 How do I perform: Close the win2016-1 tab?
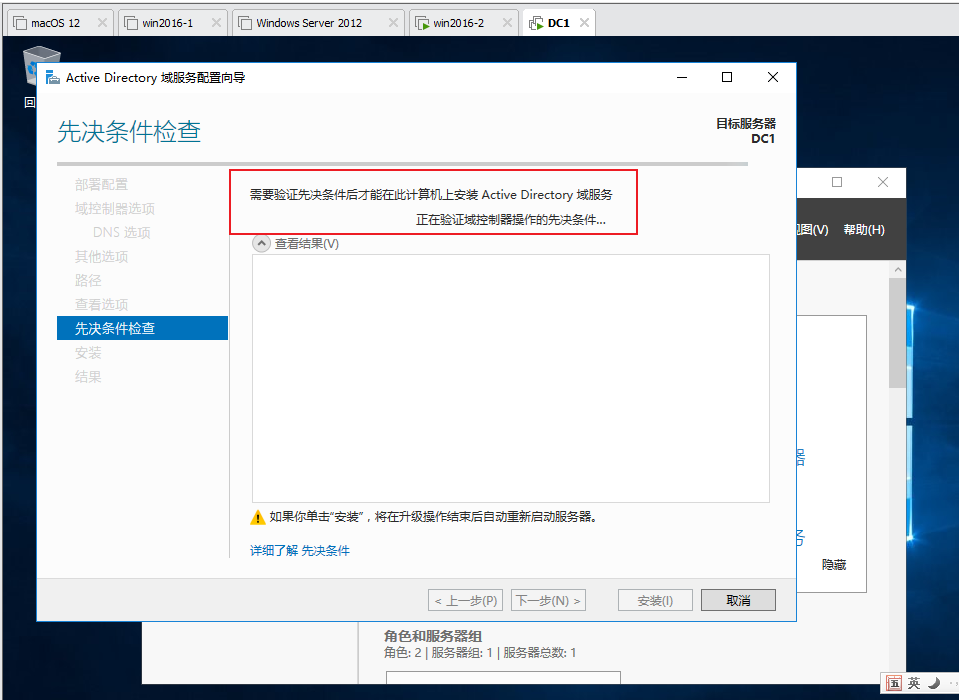coord(216,23)
